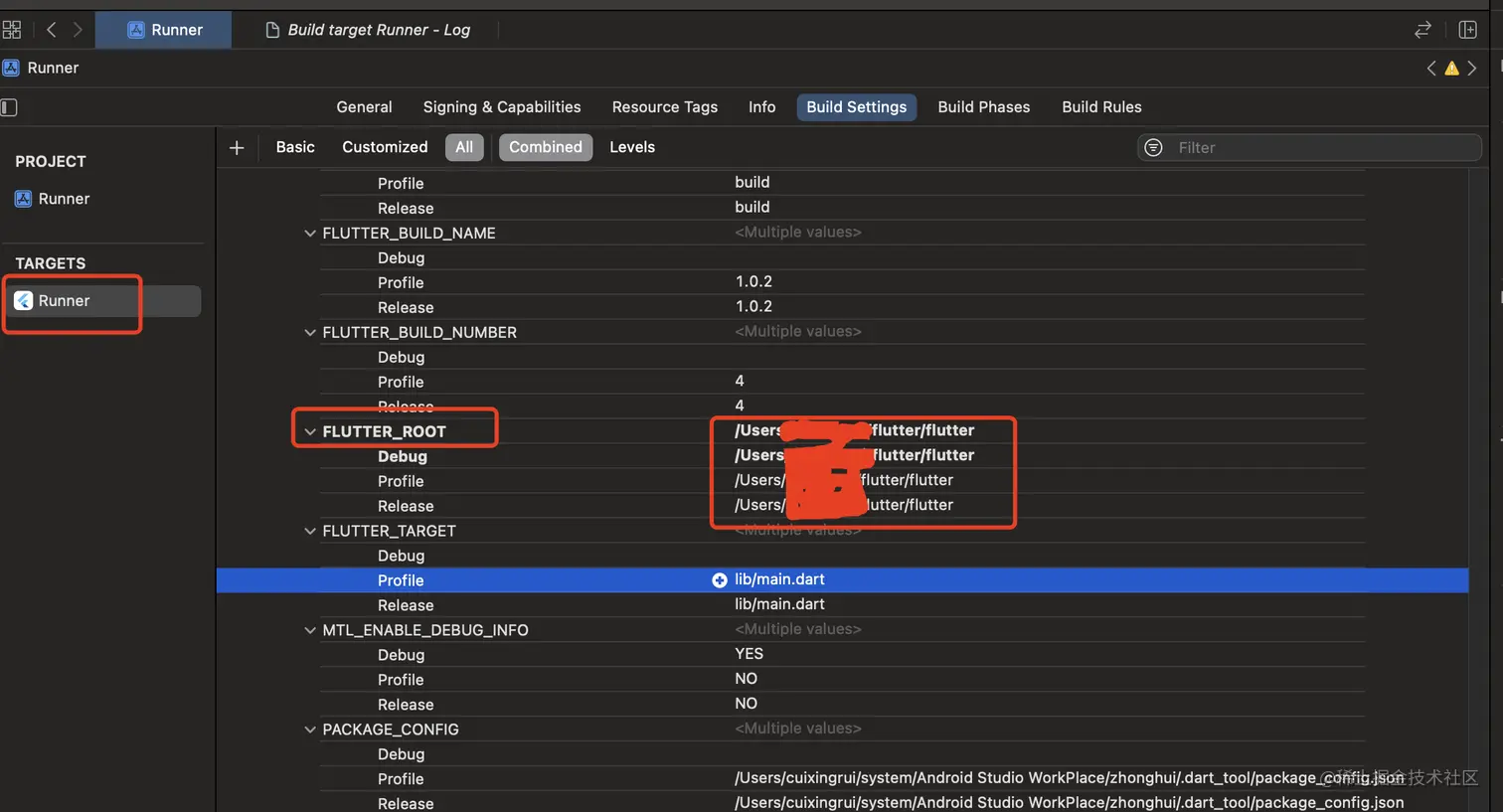Screen dimensions: 1503x812
Task: Collapse the FLUTTER_BUILD_NAME setting
Action: (x=310, y=234)
